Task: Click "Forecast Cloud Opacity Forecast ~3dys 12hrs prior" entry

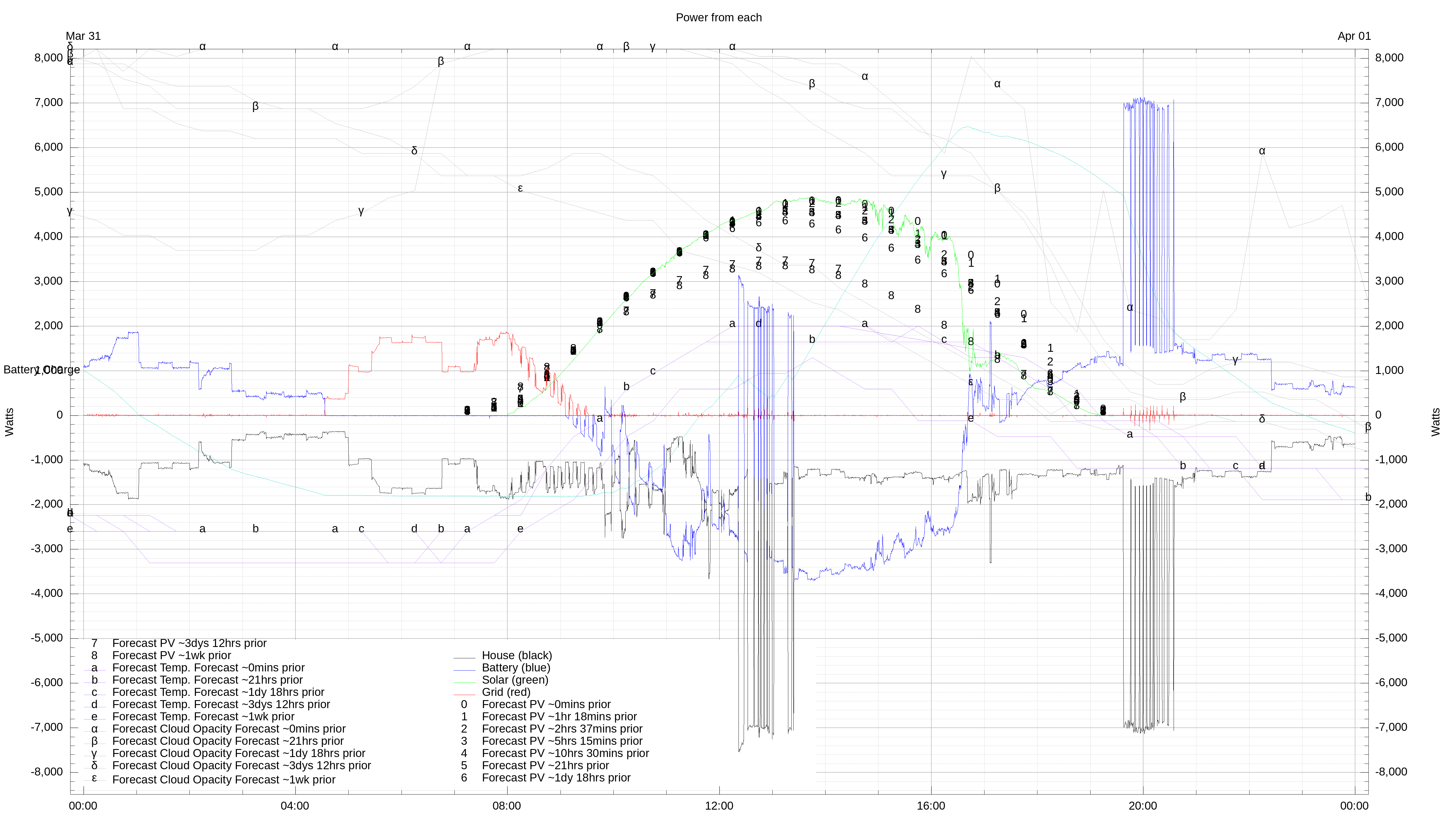Action: (241, 765)
